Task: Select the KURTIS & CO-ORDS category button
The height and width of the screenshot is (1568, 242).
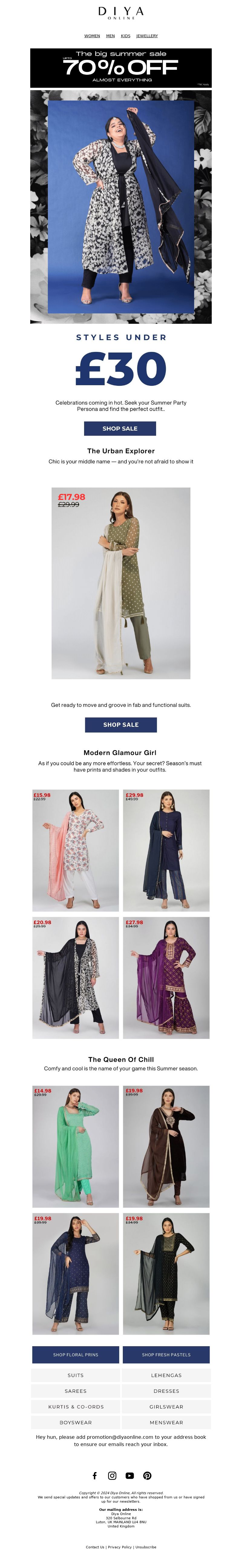Action: 75,1407
